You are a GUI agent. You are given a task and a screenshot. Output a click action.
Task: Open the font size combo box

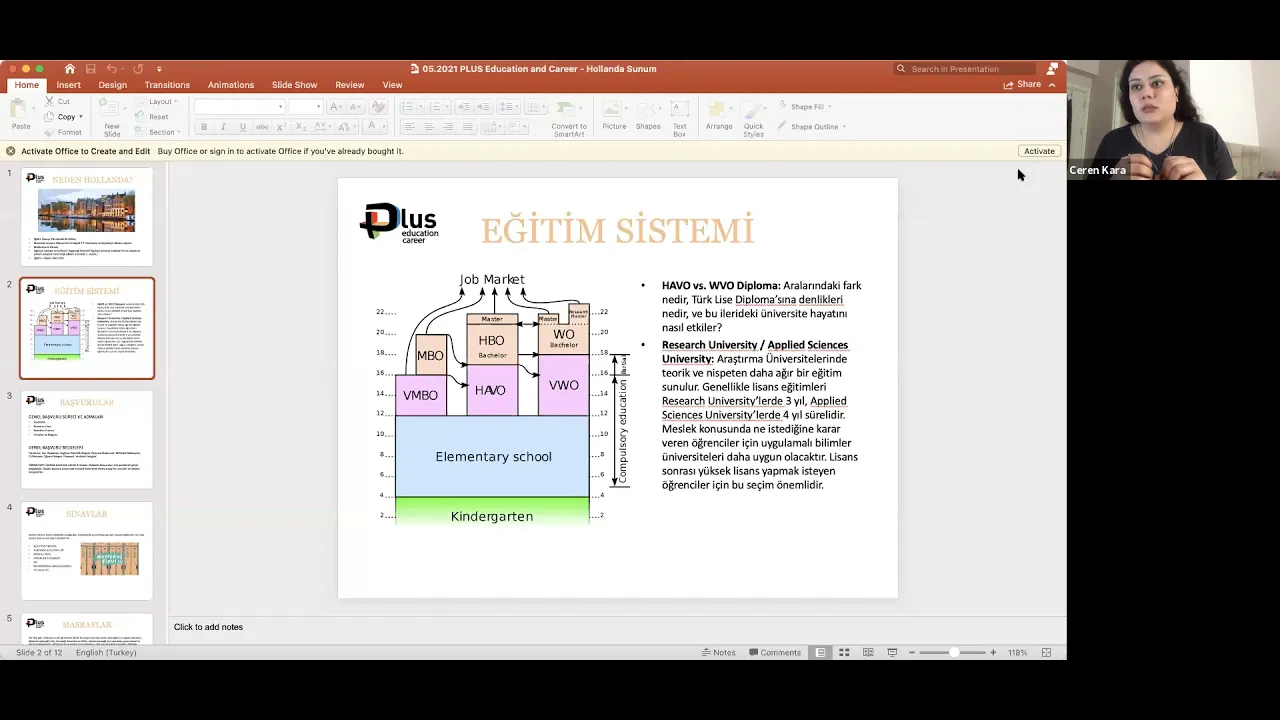(305, 107)
